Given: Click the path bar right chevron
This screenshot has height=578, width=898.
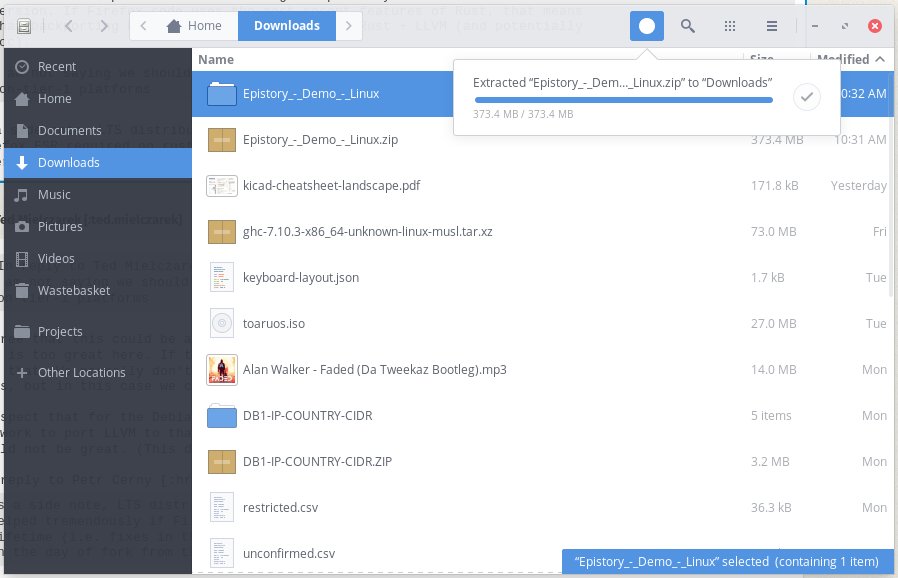Looking at the screenshot, I should 348,26.
